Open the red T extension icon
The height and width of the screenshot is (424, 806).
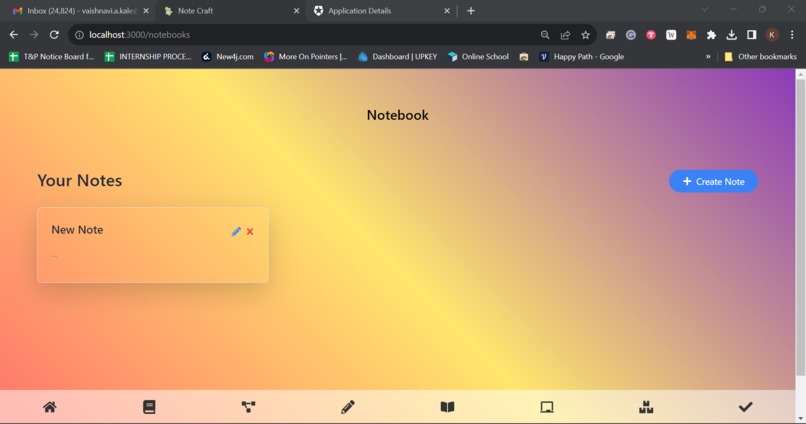(x=651, y=35)
